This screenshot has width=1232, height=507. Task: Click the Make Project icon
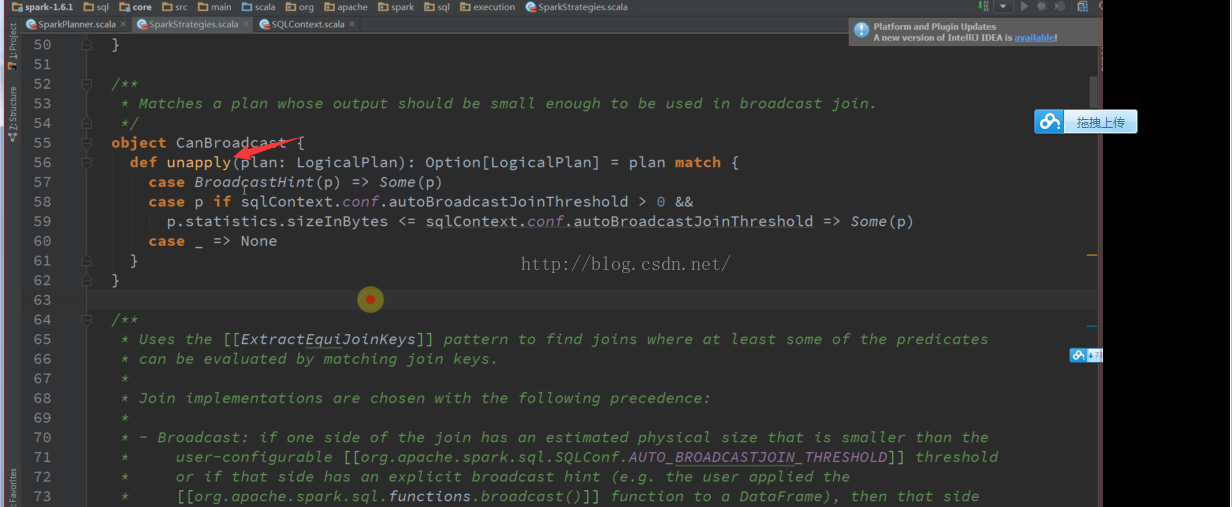(982, 6)
